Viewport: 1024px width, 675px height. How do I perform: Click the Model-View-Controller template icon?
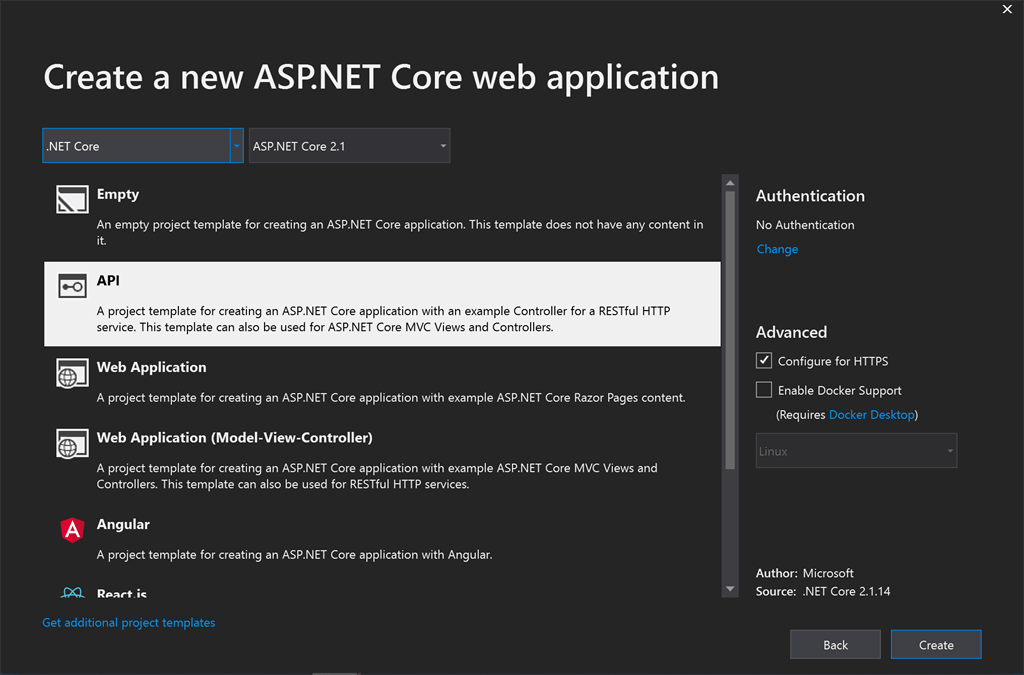pyautogui.click(x=72, y=444)
